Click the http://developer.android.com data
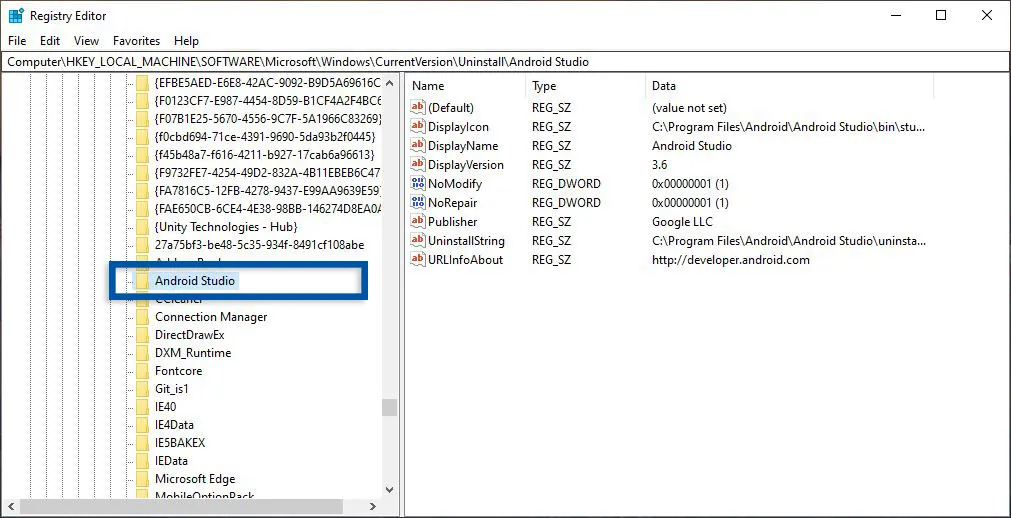The height and width of the screenshot is (518, 1011). pyautogui.click(x=731, y=260)
